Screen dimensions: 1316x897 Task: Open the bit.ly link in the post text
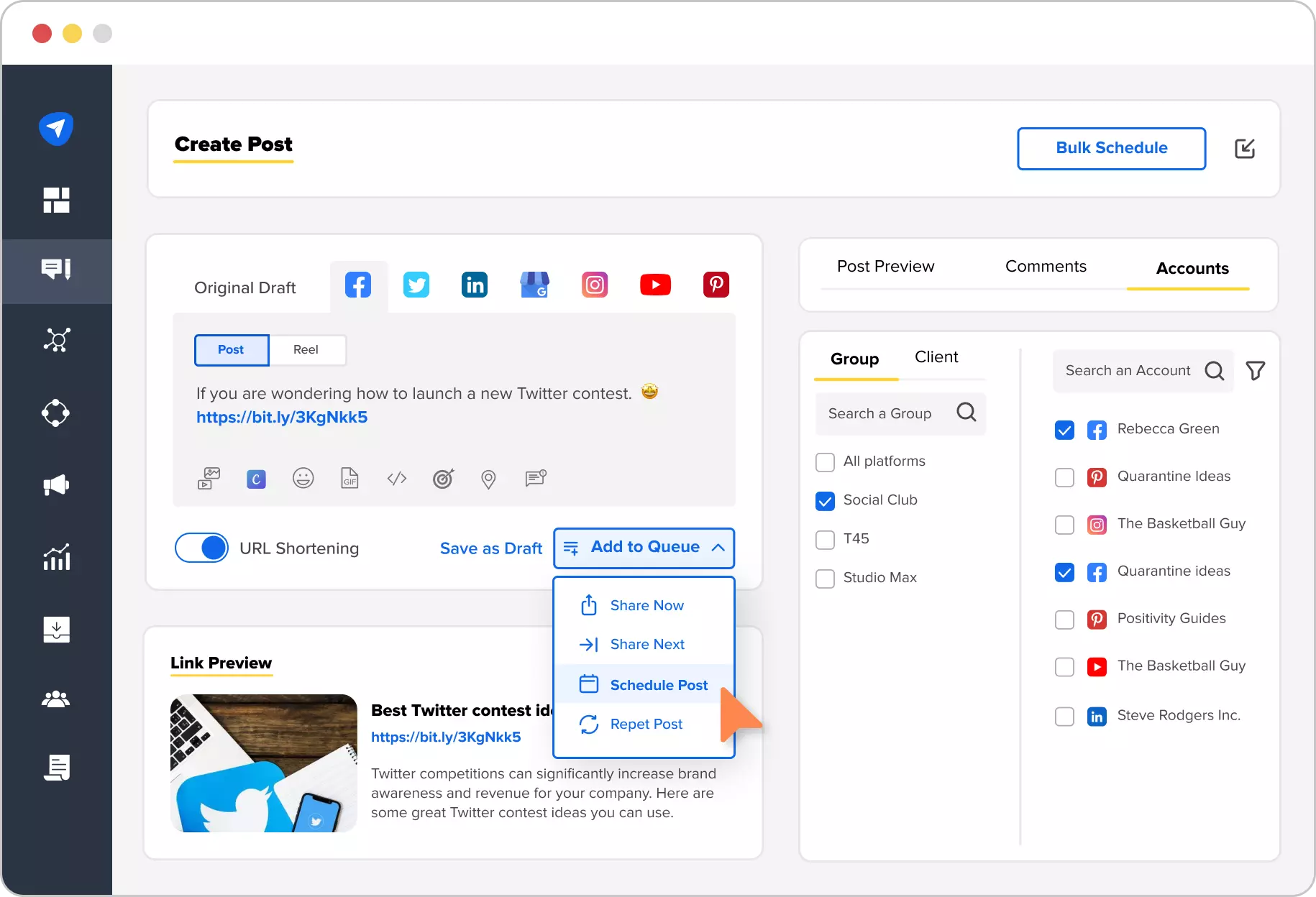tap(282, 418)
